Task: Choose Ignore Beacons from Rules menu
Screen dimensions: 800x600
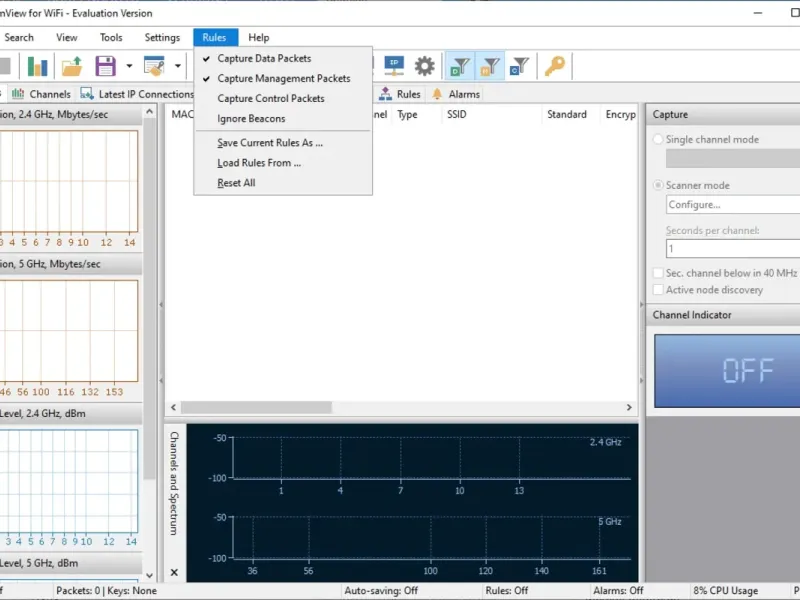Action: 251,119
